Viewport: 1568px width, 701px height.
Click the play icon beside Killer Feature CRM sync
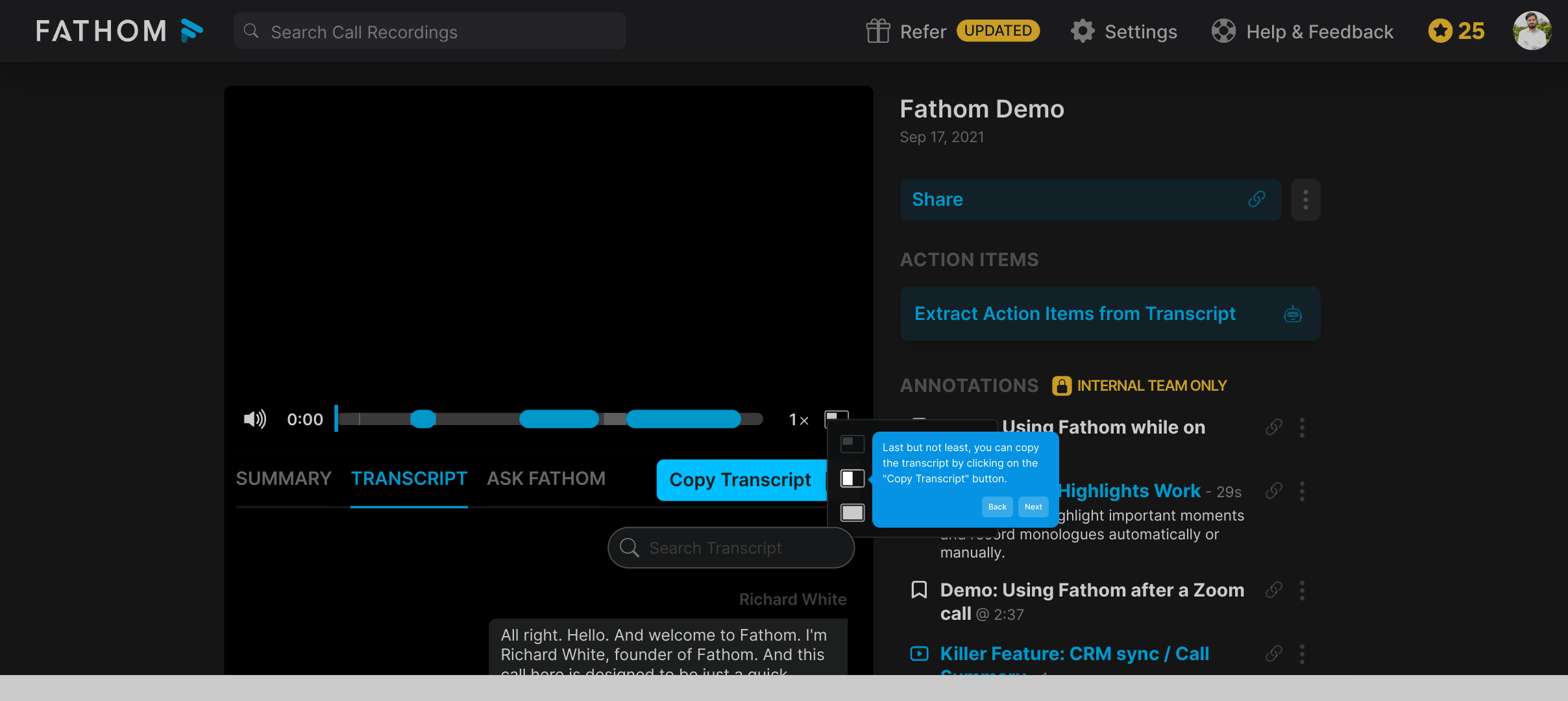[x=919, y=654]
